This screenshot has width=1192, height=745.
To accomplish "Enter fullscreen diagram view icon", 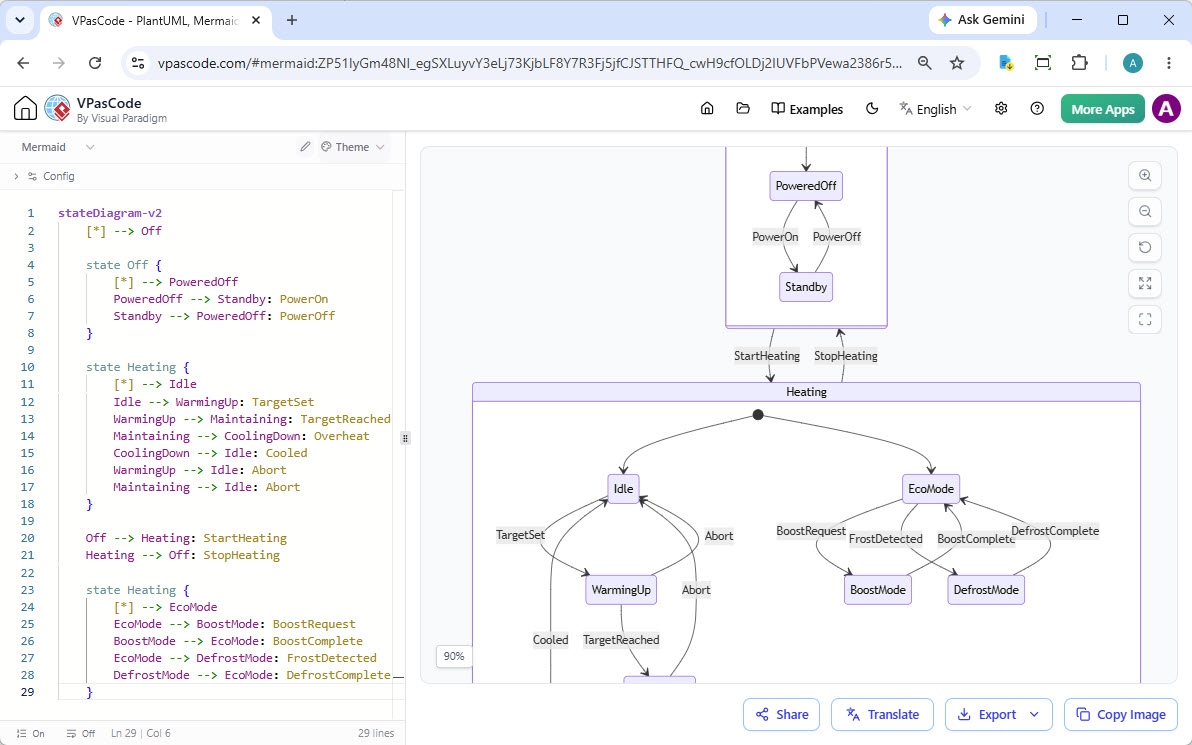I will tap(1145, 319).
